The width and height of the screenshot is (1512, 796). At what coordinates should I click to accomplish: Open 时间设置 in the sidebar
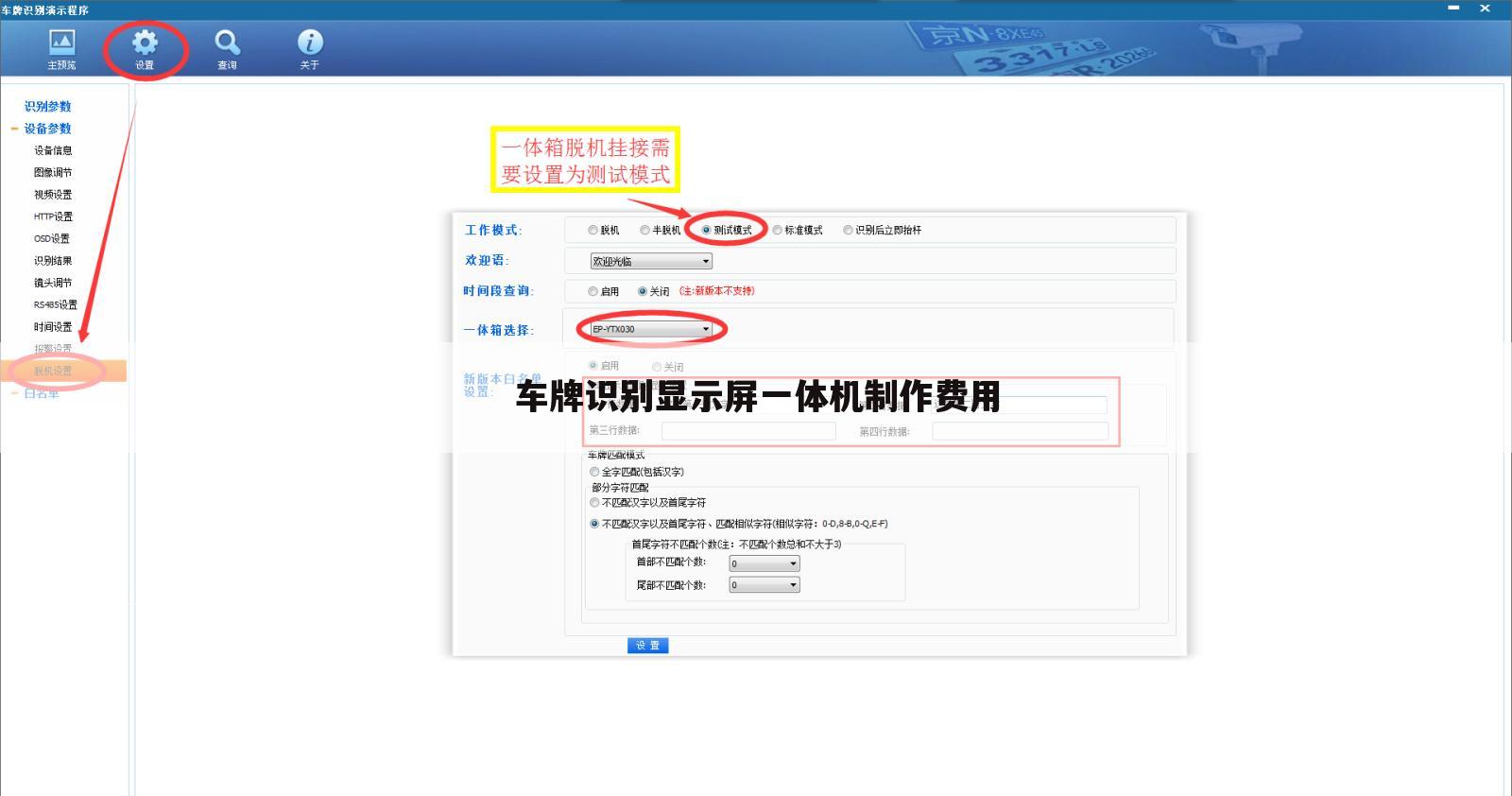53,327
